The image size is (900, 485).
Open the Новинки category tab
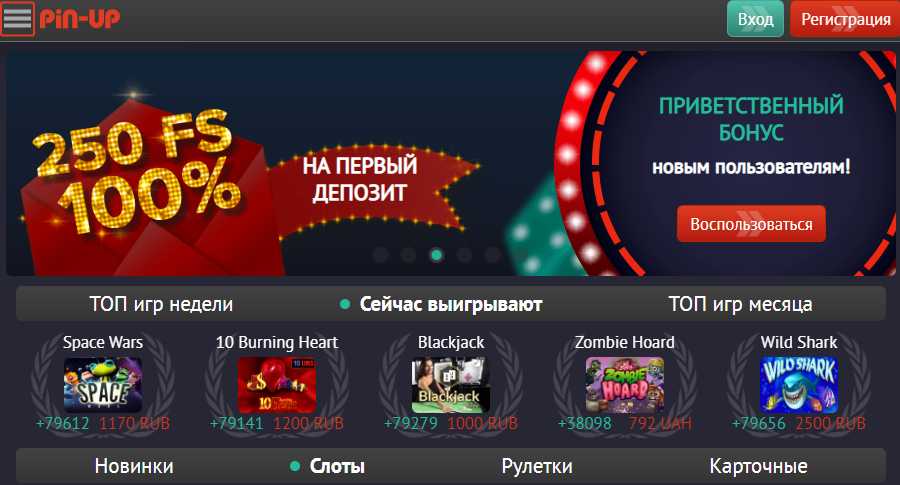(x=134, y=466)
